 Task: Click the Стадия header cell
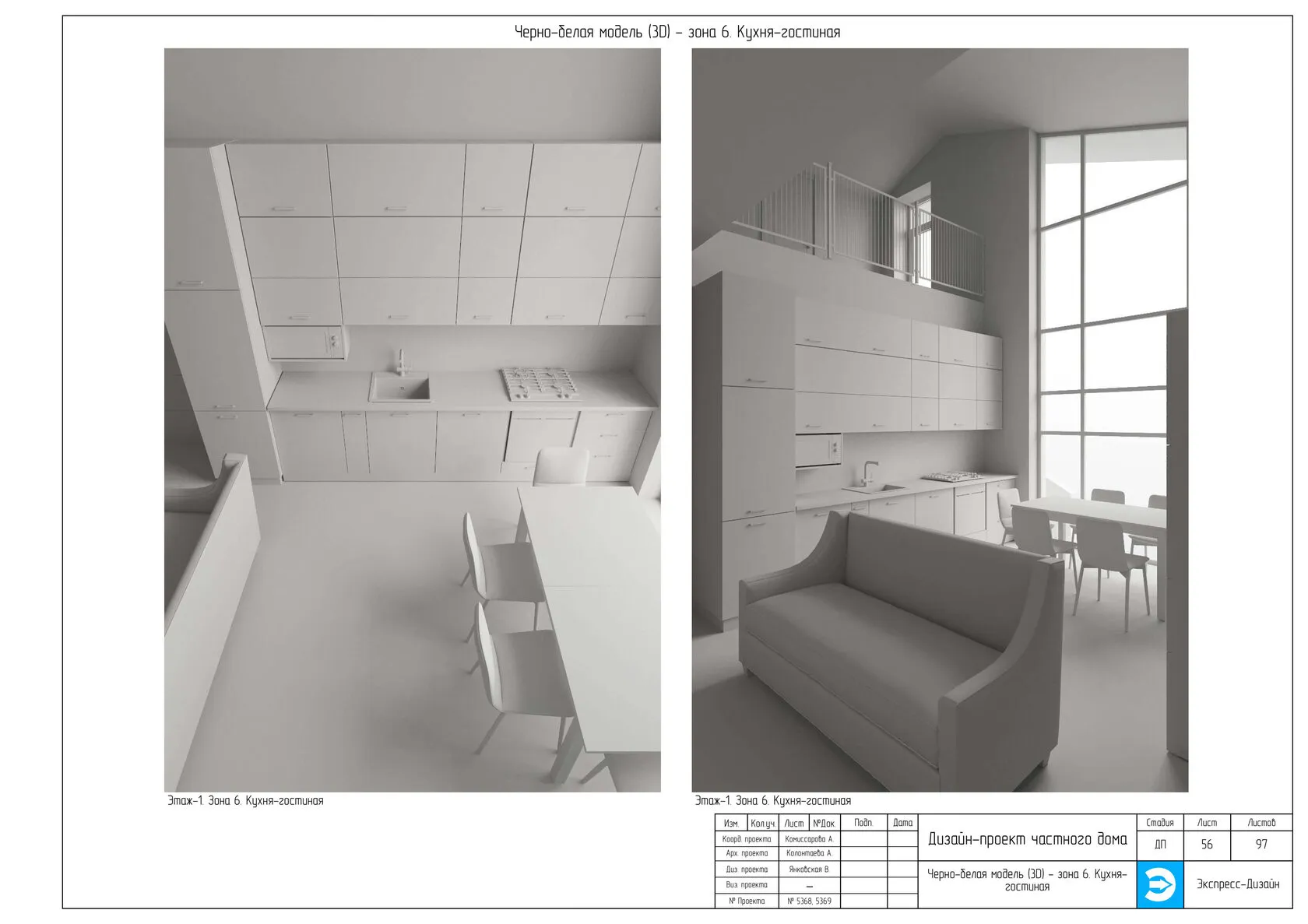click(1159, 823)
